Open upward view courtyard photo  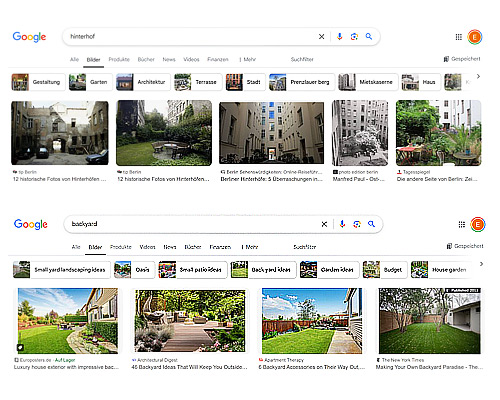pyautogui.click(x=271, y=133)
